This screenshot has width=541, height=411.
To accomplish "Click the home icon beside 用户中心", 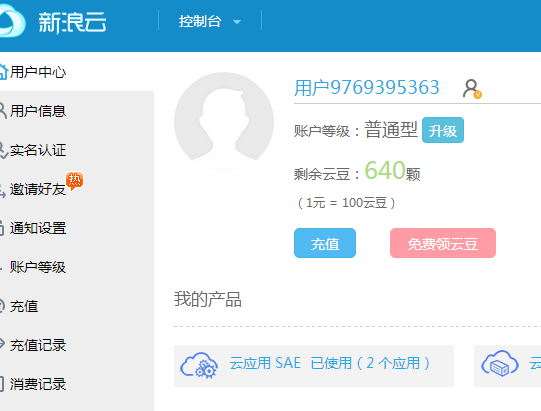I will click(x=3, y=72).
